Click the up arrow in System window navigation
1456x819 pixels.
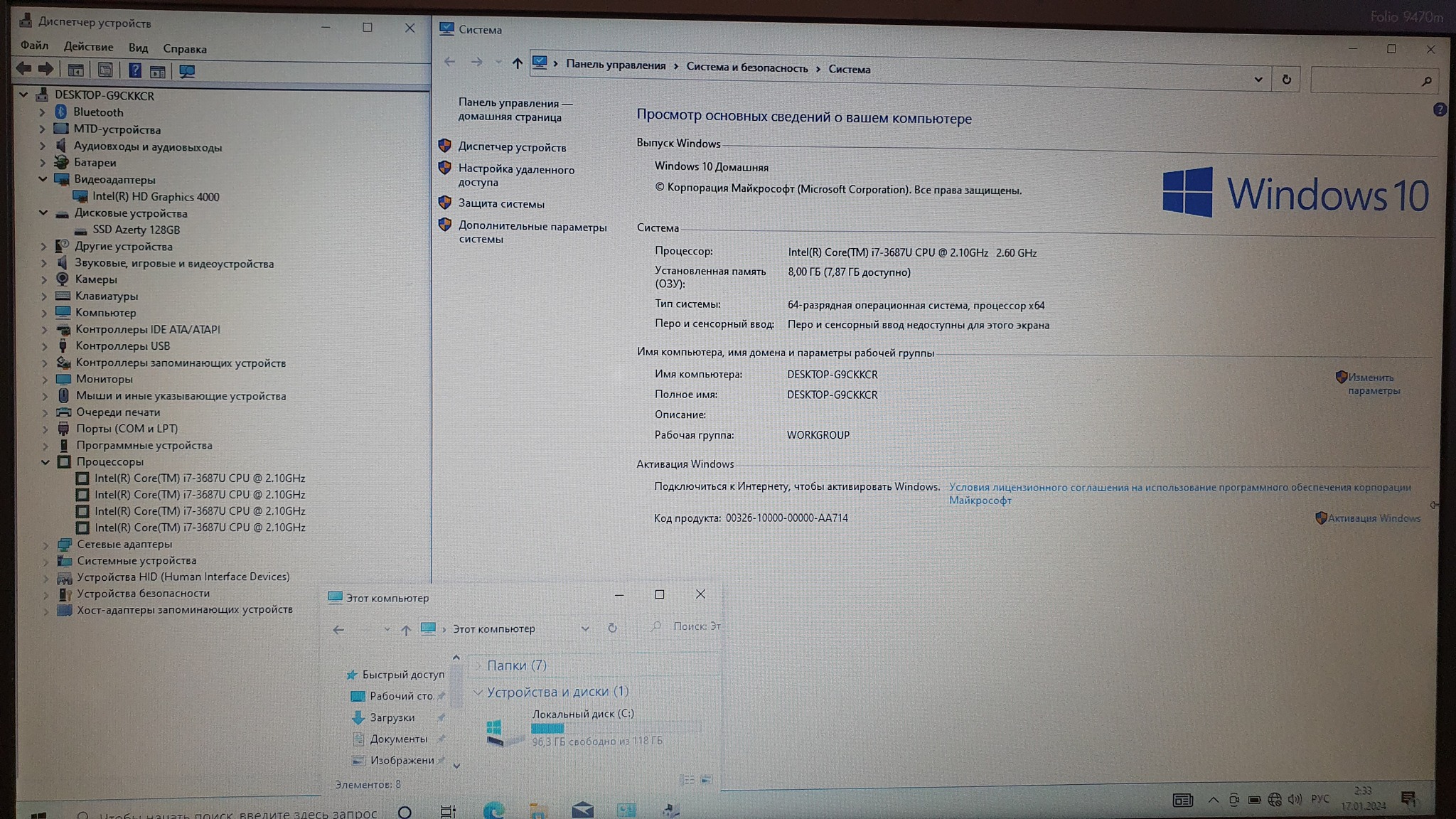pos(517,63)
